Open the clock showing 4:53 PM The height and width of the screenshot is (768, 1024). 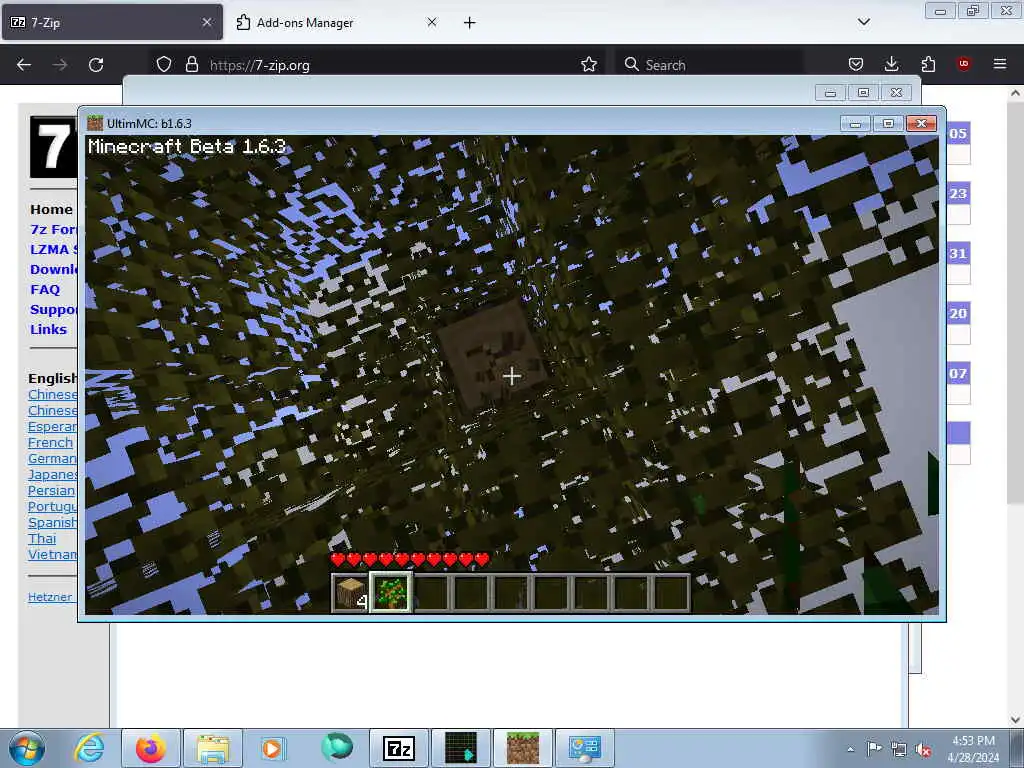click(973, 749)
